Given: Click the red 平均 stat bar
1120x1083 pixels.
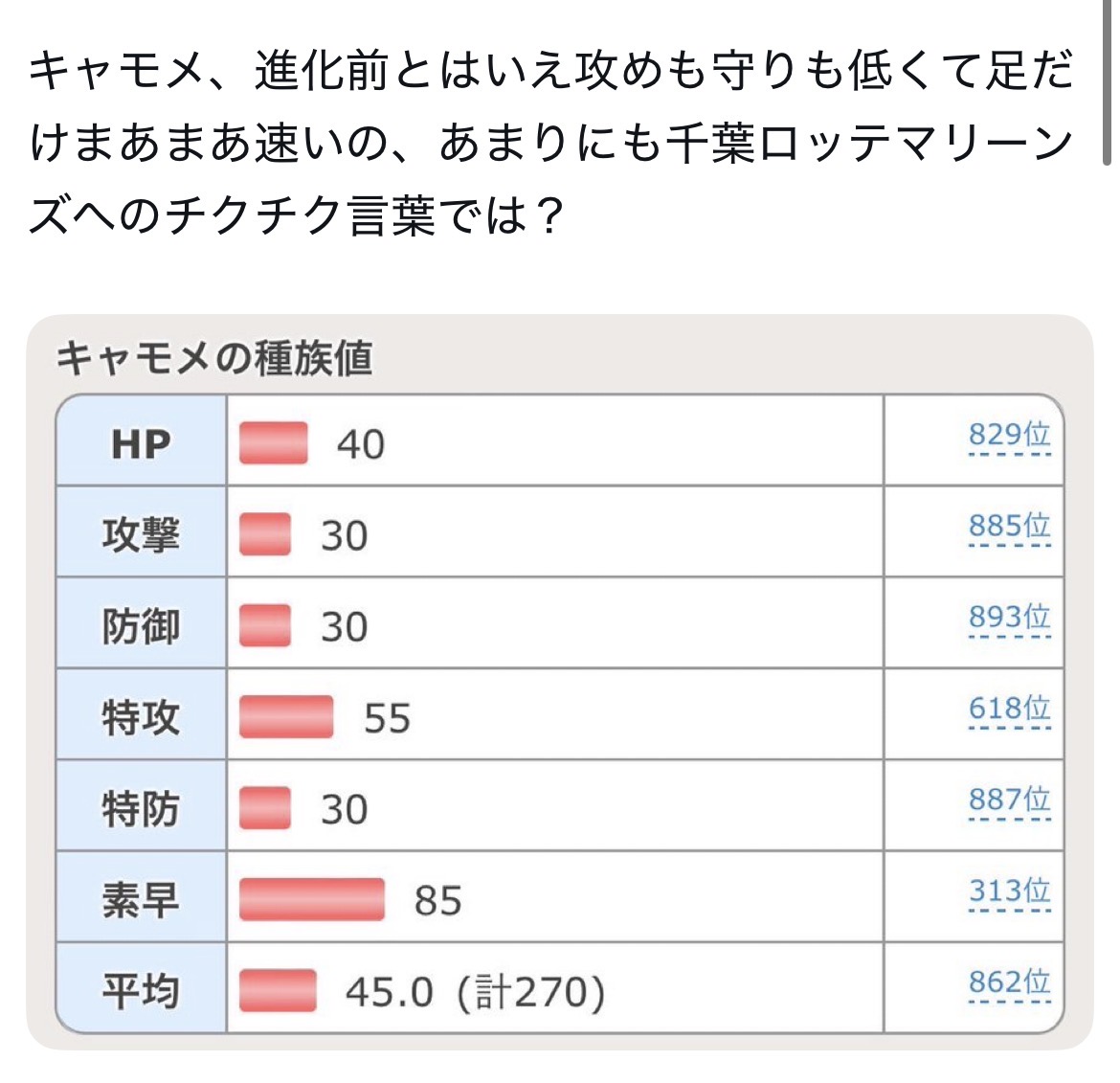Looking at the screenshot, I should [278, 991].
